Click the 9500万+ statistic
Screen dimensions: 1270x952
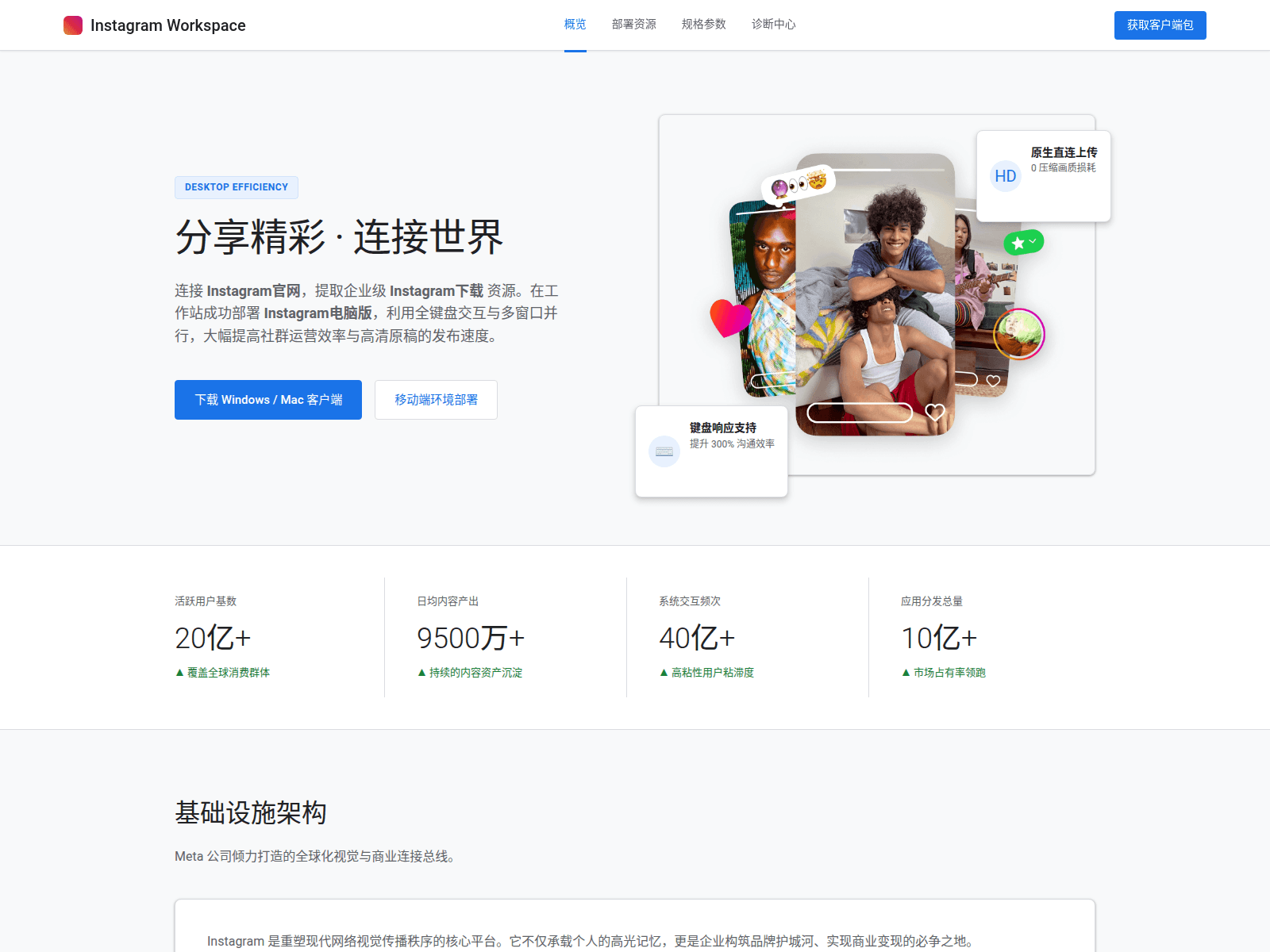471,638
